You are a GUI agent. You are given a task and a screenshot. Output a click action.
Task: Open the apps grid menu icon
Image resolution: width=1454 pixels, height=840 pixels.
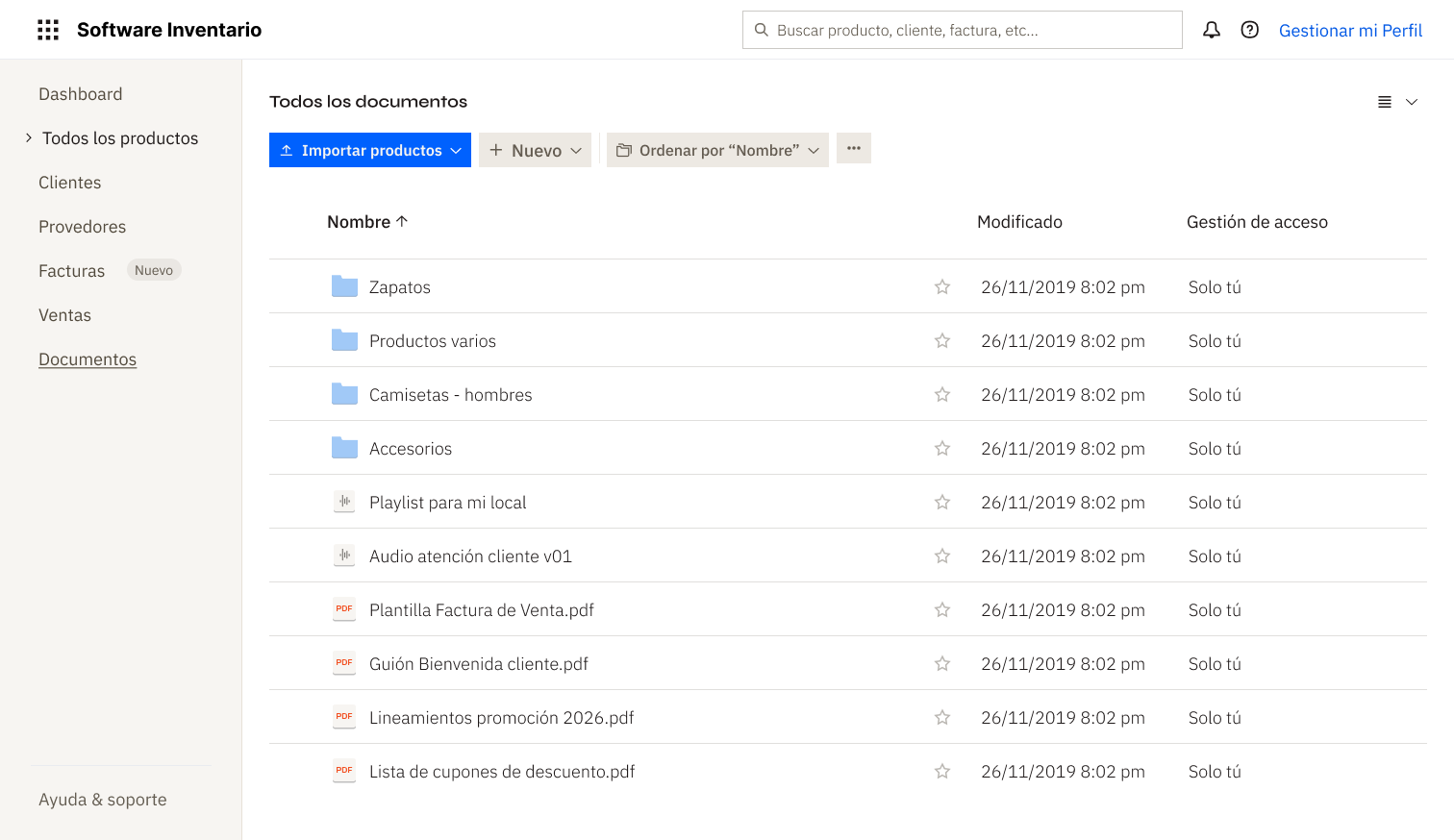48,30
